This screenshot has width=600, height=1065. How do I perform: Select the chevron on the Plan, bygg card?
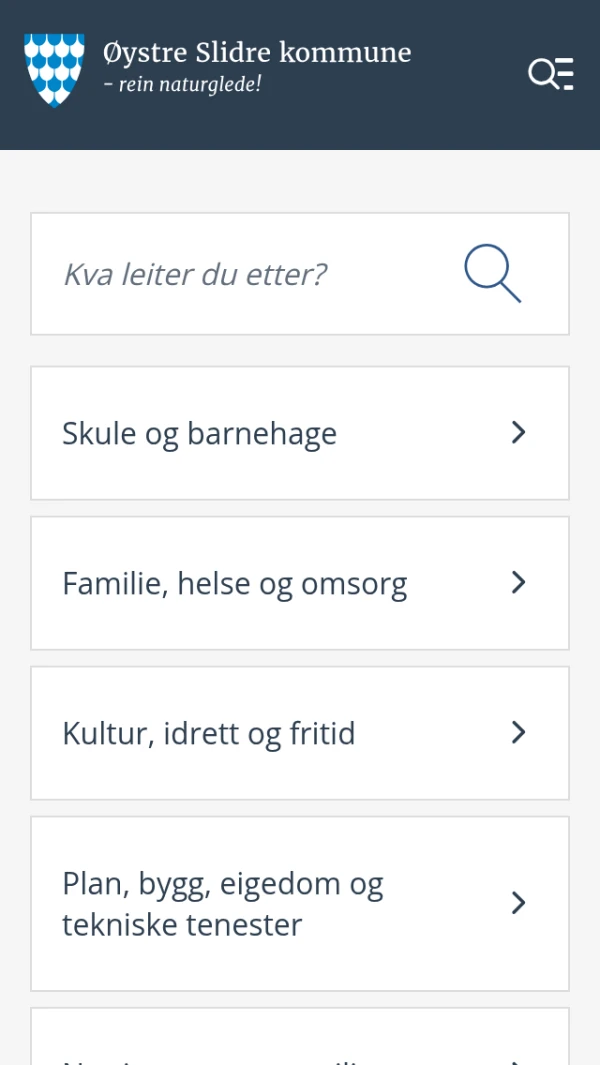point(518,903)
